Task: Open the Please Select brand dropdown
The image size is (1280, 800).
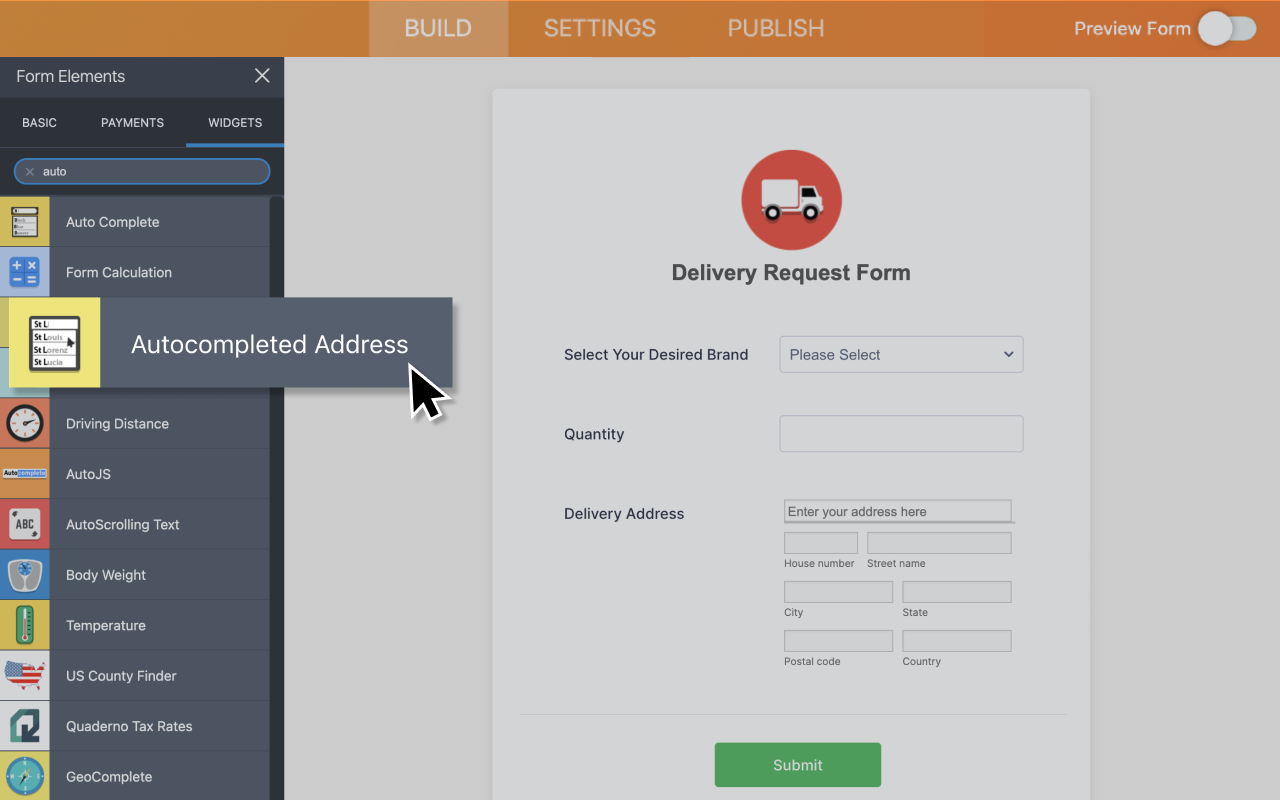Action: (x=900, y=354)
